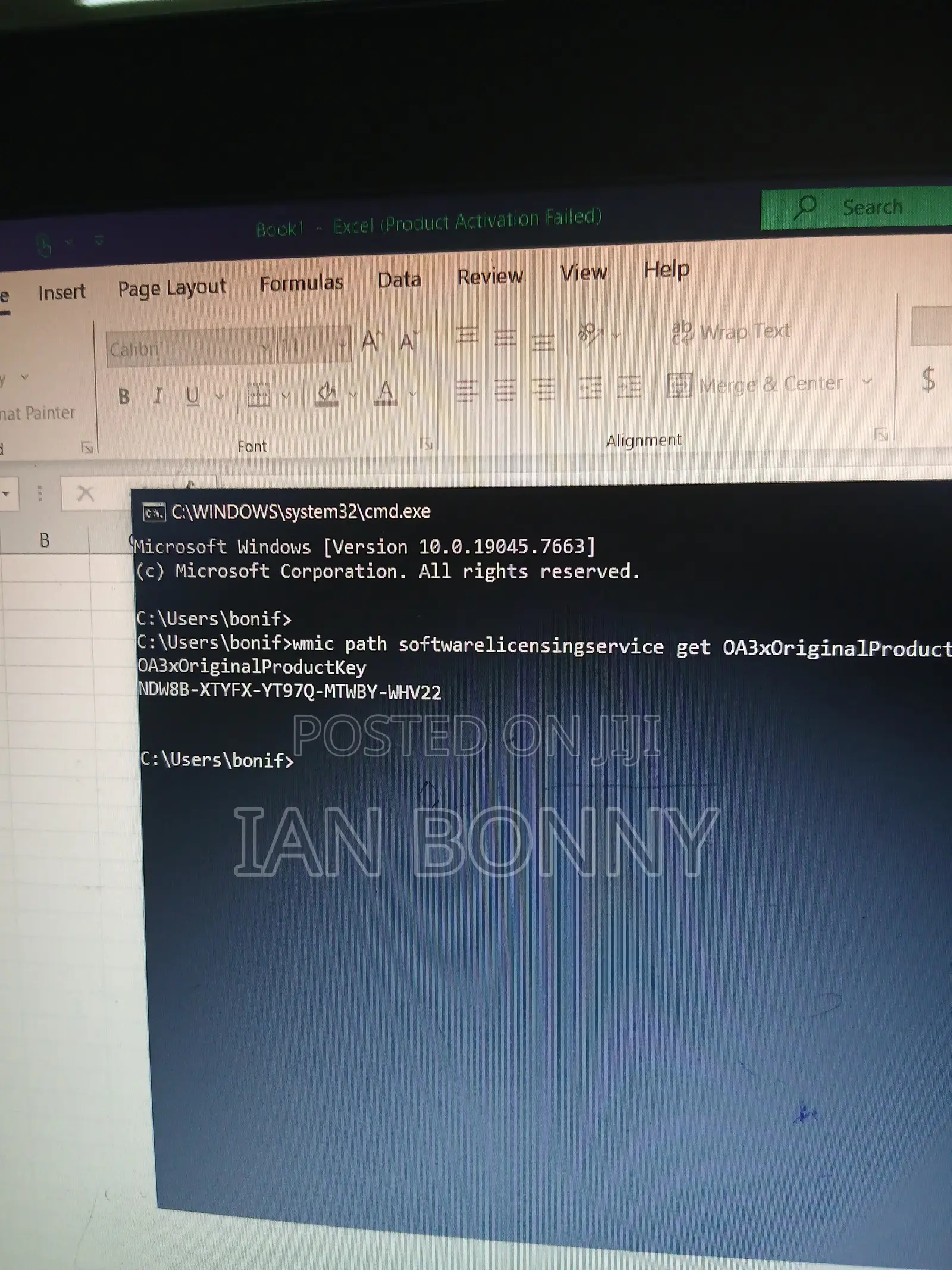Click the Decrease Indent icon

(590, 387)
